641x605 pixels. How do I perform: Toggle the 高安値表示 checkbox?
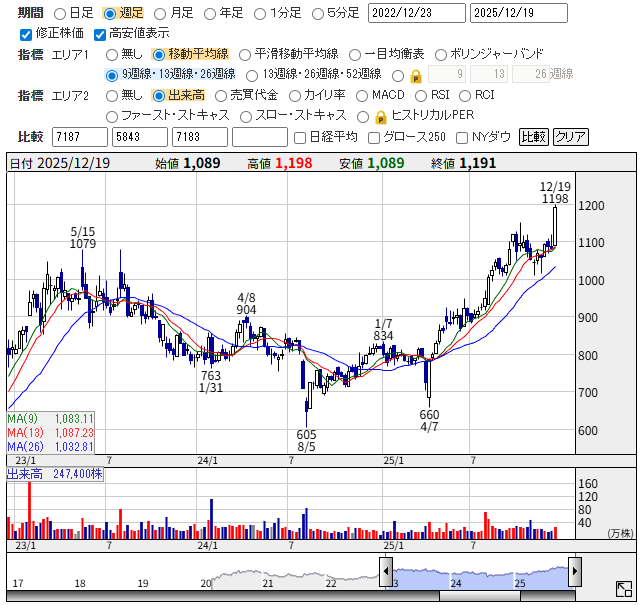click(100, 35)
